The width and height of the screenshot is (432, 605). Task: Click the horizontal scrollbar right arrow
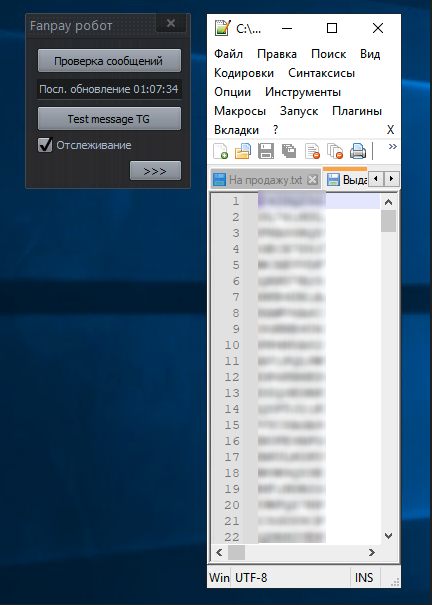[372, 553]
